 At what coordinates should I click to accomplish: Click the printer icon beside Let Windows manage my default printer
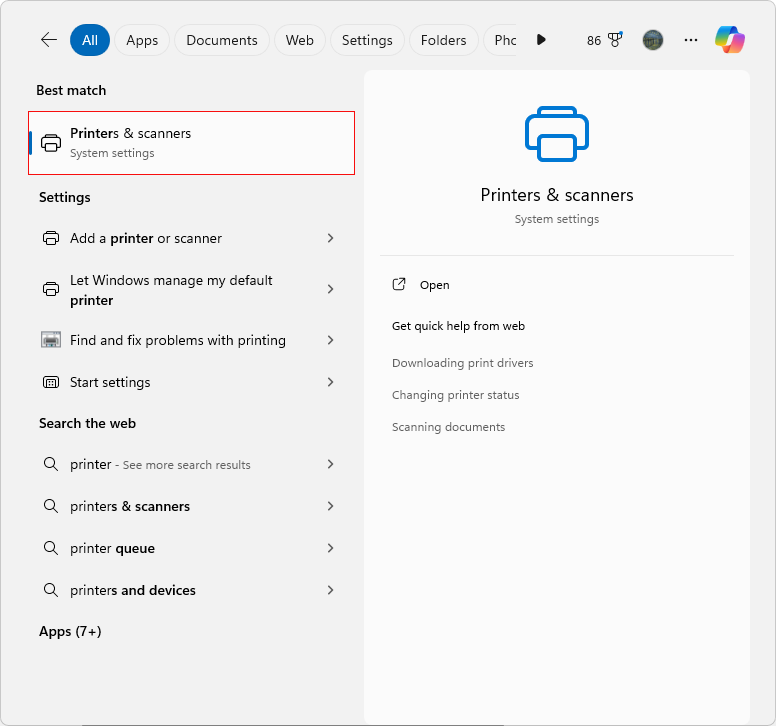(51, 289)
